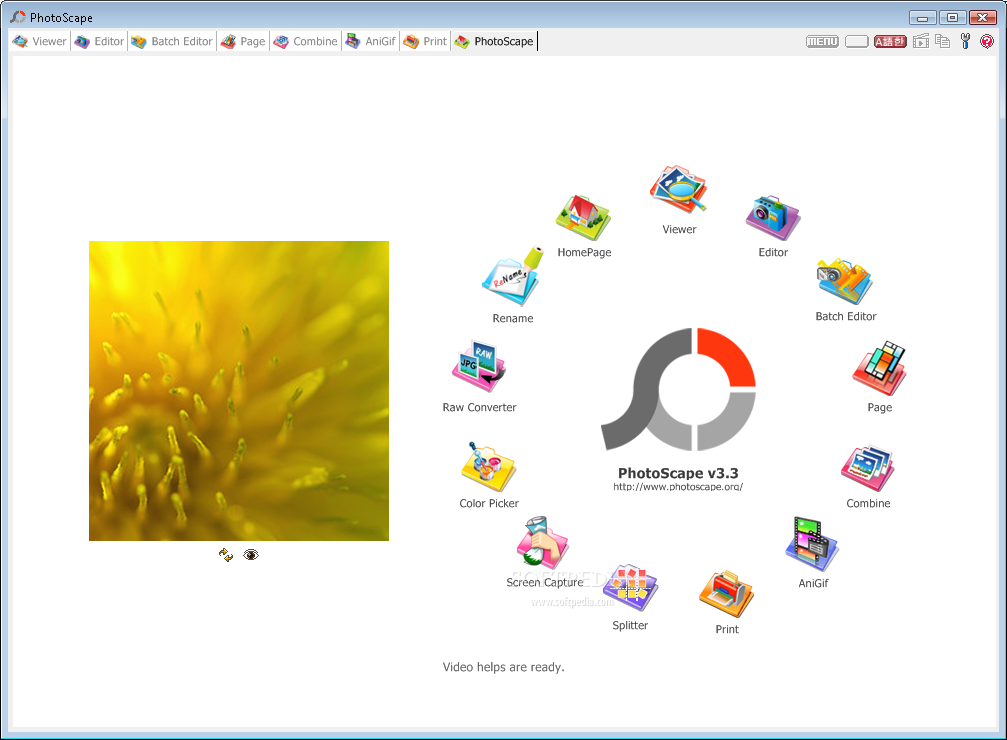Viewport: 1007px width, 740px height.
Task: Click the wrench settings icon
Action: coord(965,41)
